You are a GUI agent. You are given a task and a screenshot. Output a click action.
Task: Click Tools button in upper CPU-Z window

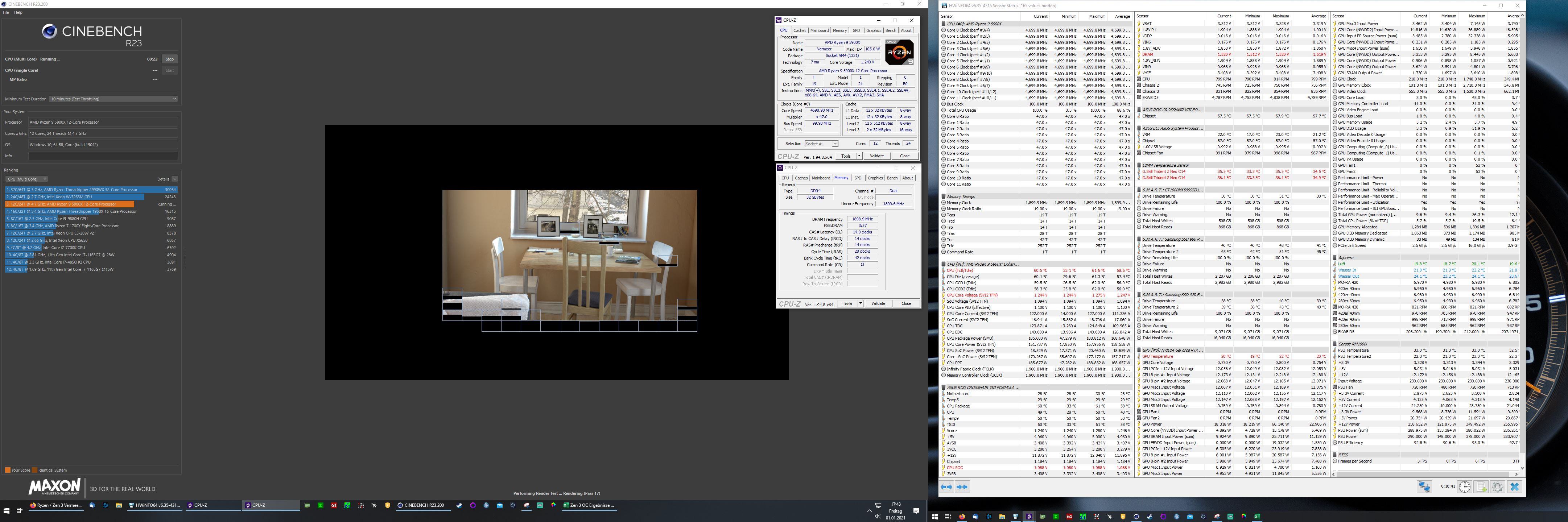point(846,156)
